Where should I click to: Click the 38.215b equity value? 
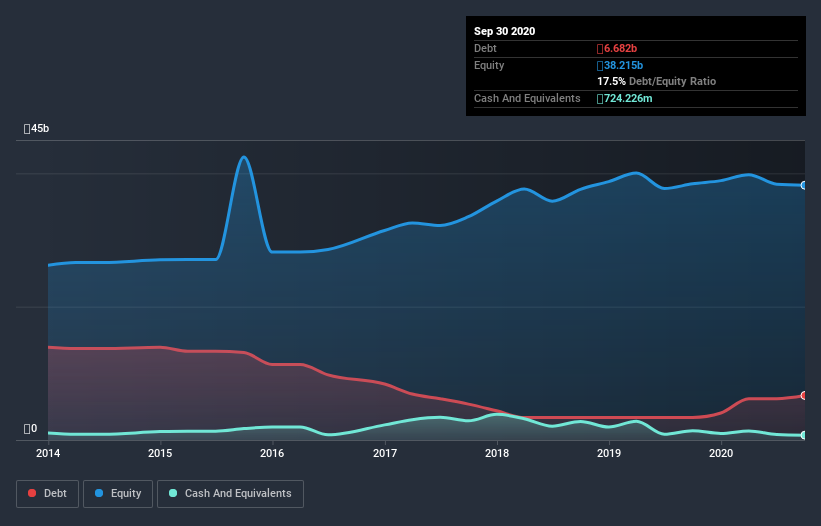(x=620, y=65)
